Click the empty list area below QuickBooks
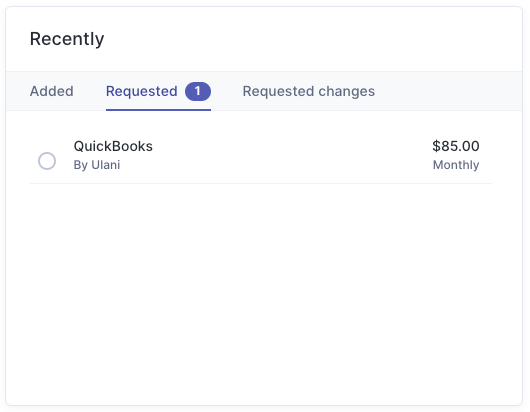This screenshot has width=530, height=412. point(264,291)
